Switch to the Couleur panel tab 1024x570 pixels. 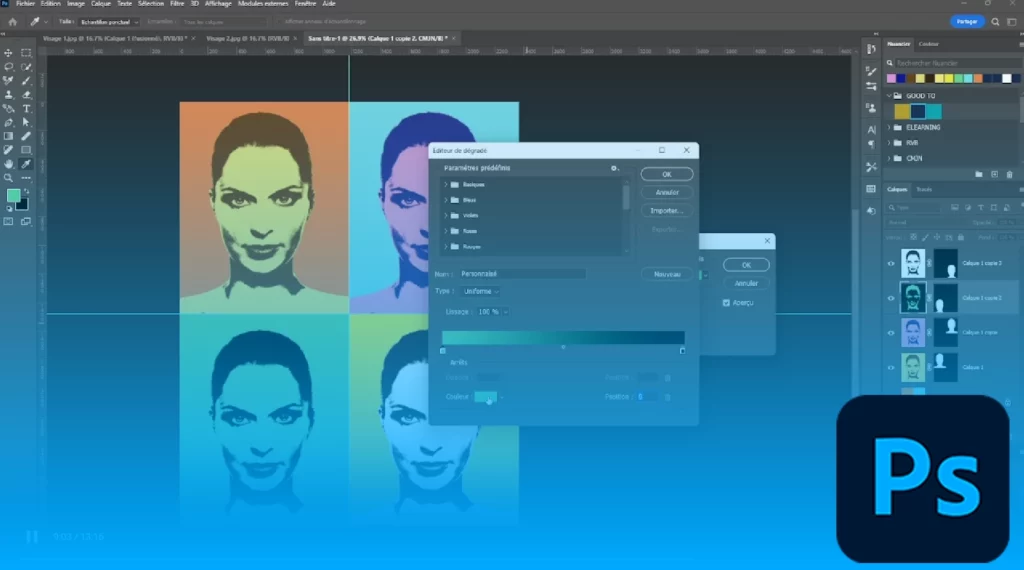pyautogui.click(x=928, y=44)
